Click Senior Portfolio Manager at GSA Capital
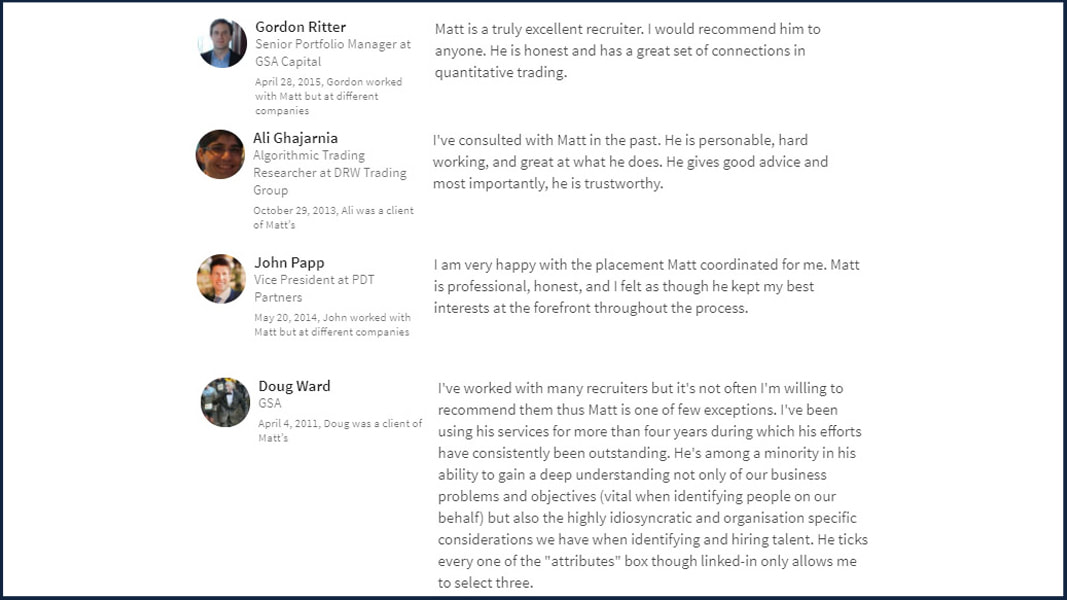 (x=333, y=52)
